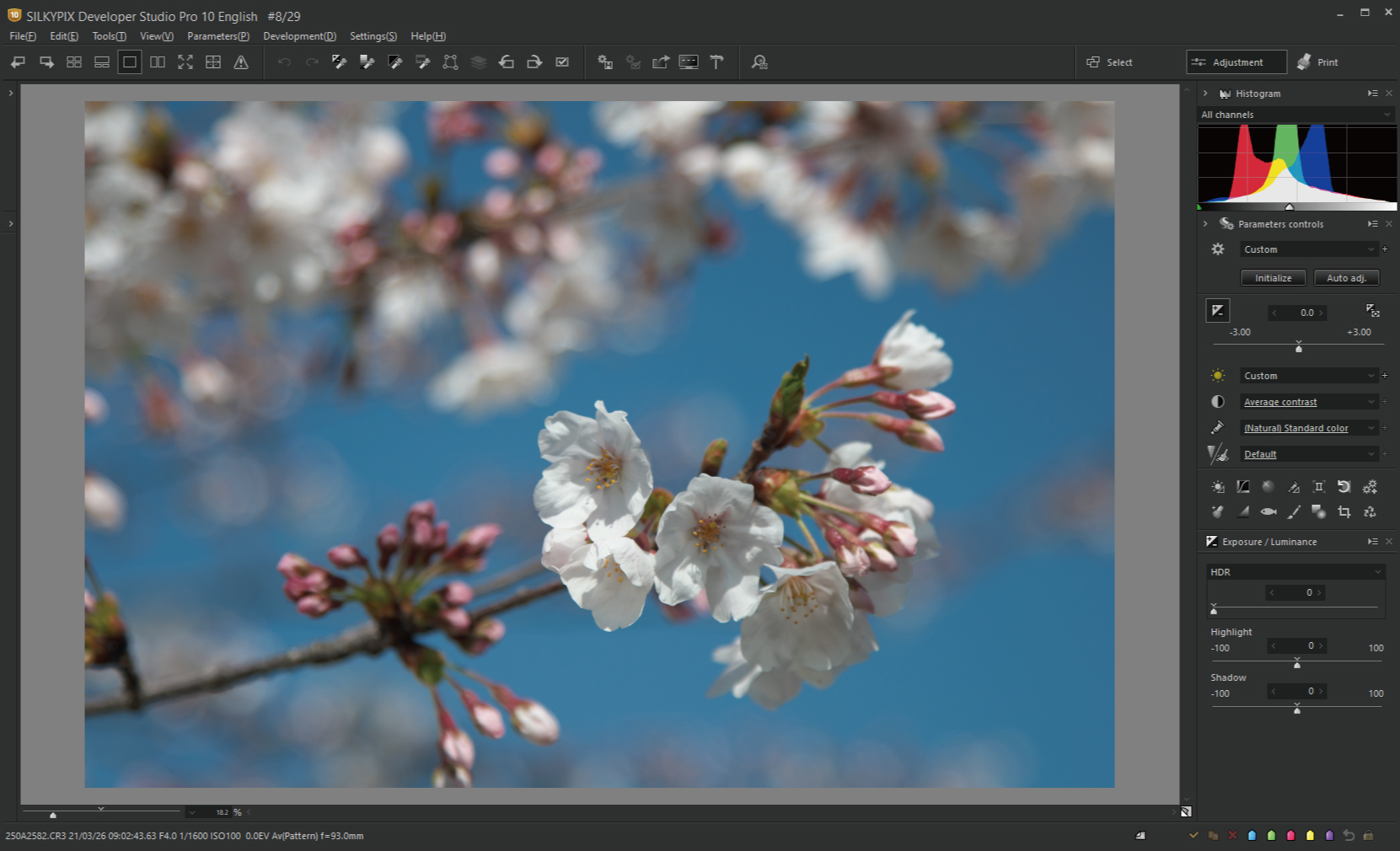Image resolution: width=1400 pixels, height=851 pixels.
Task: Open rotation/perspective correction icon
Action: (1344, 487)
